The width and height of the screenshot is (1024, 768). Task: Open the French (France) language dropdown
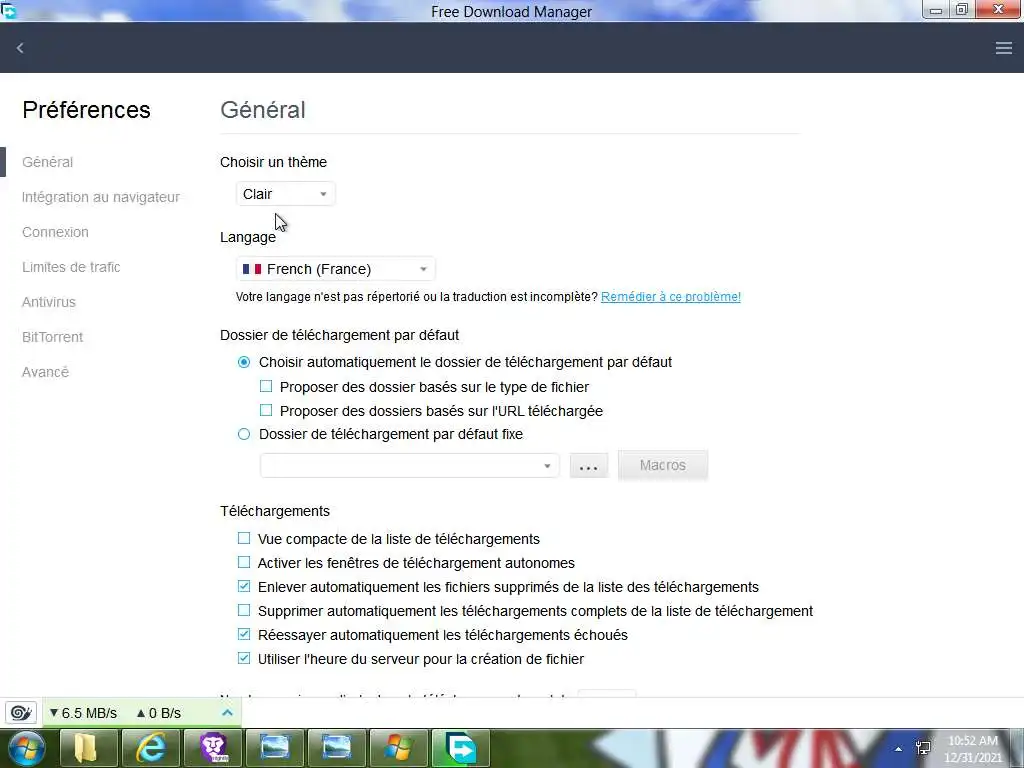click(336, 269)
